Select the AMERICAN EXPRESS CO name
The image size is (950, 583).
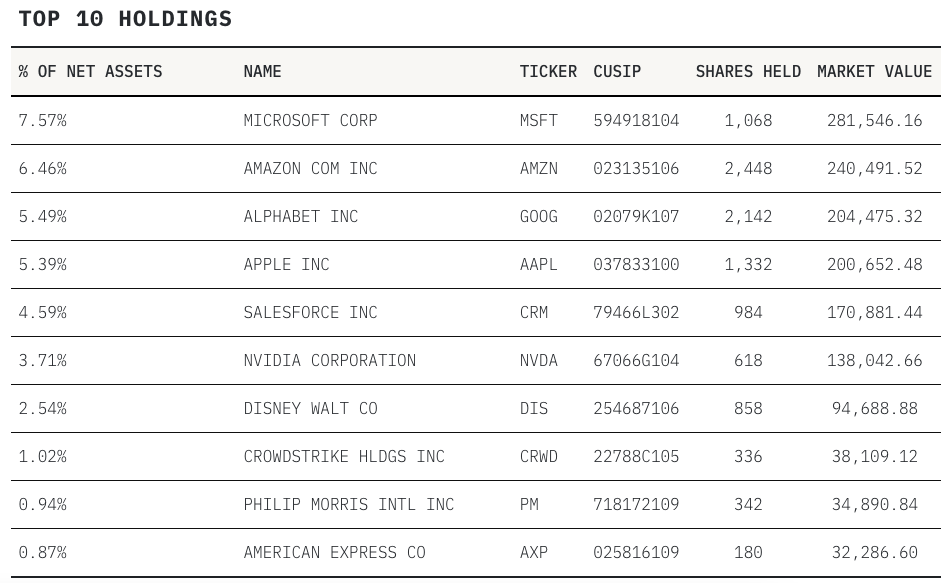334,553
